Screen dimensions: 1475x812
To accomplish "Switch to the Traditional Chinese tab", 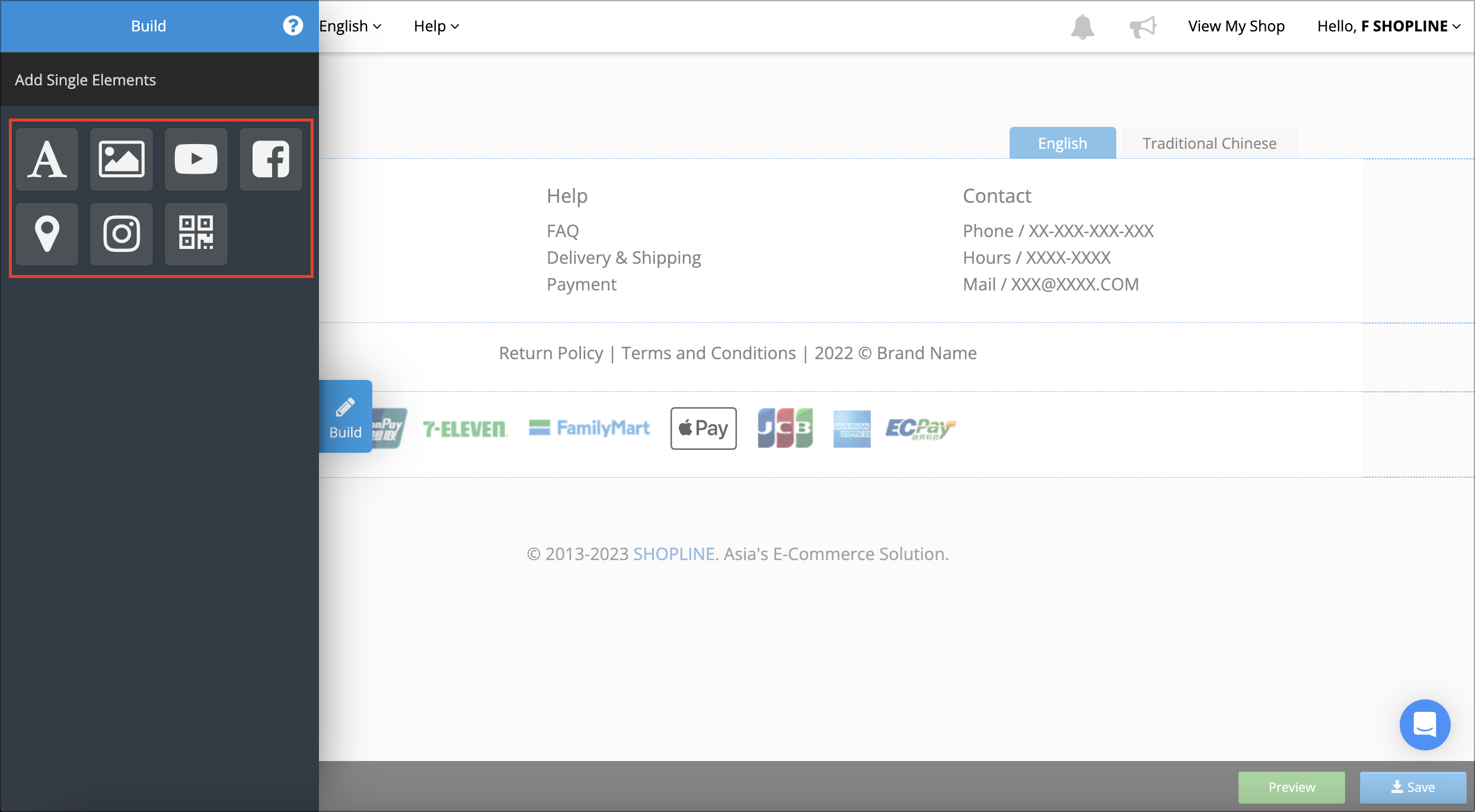I will [x=1209, y=143].
